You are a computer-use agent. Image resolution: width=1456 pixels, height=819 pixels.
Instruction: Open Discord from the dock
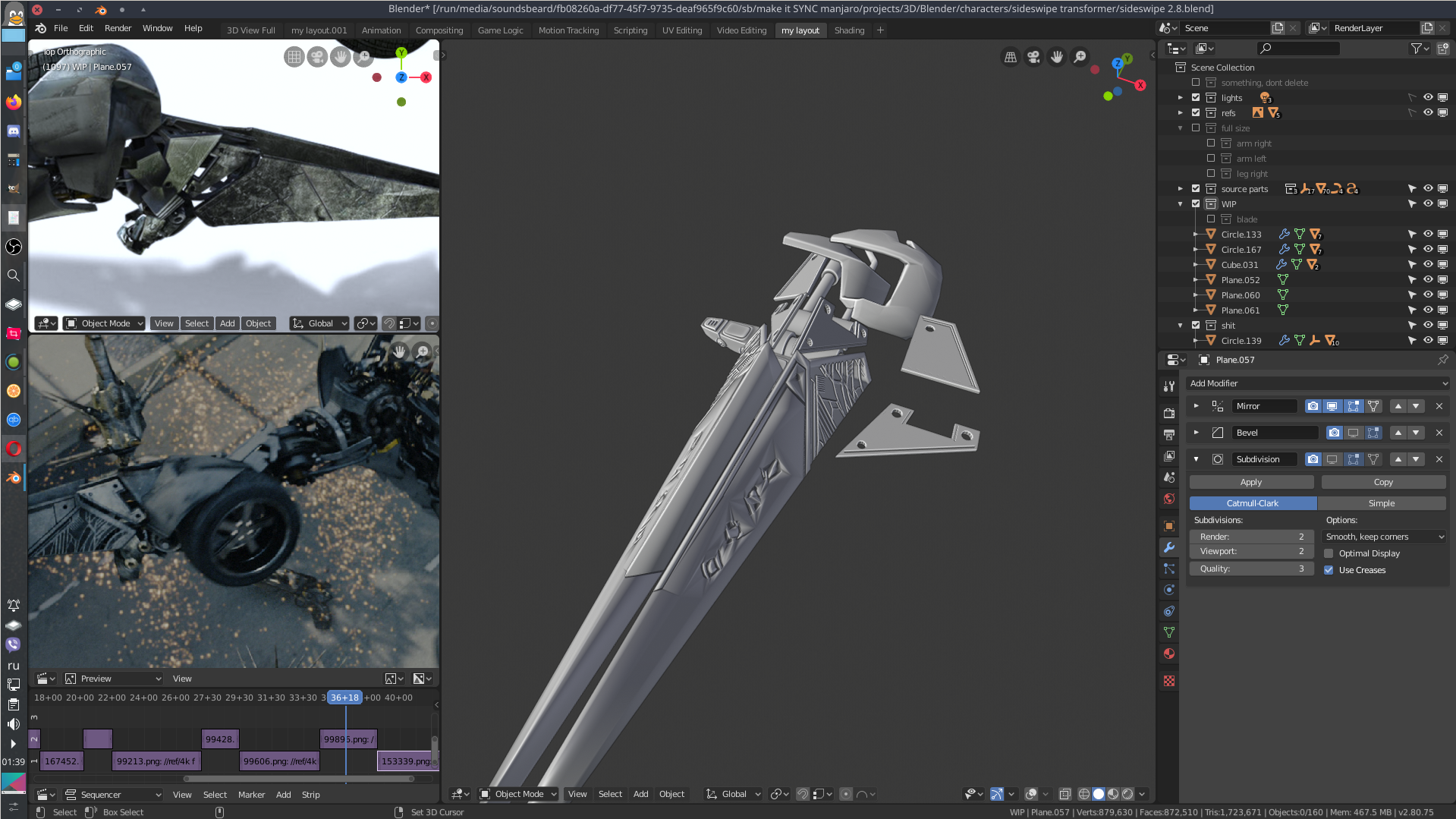click(x=14, y=131)
